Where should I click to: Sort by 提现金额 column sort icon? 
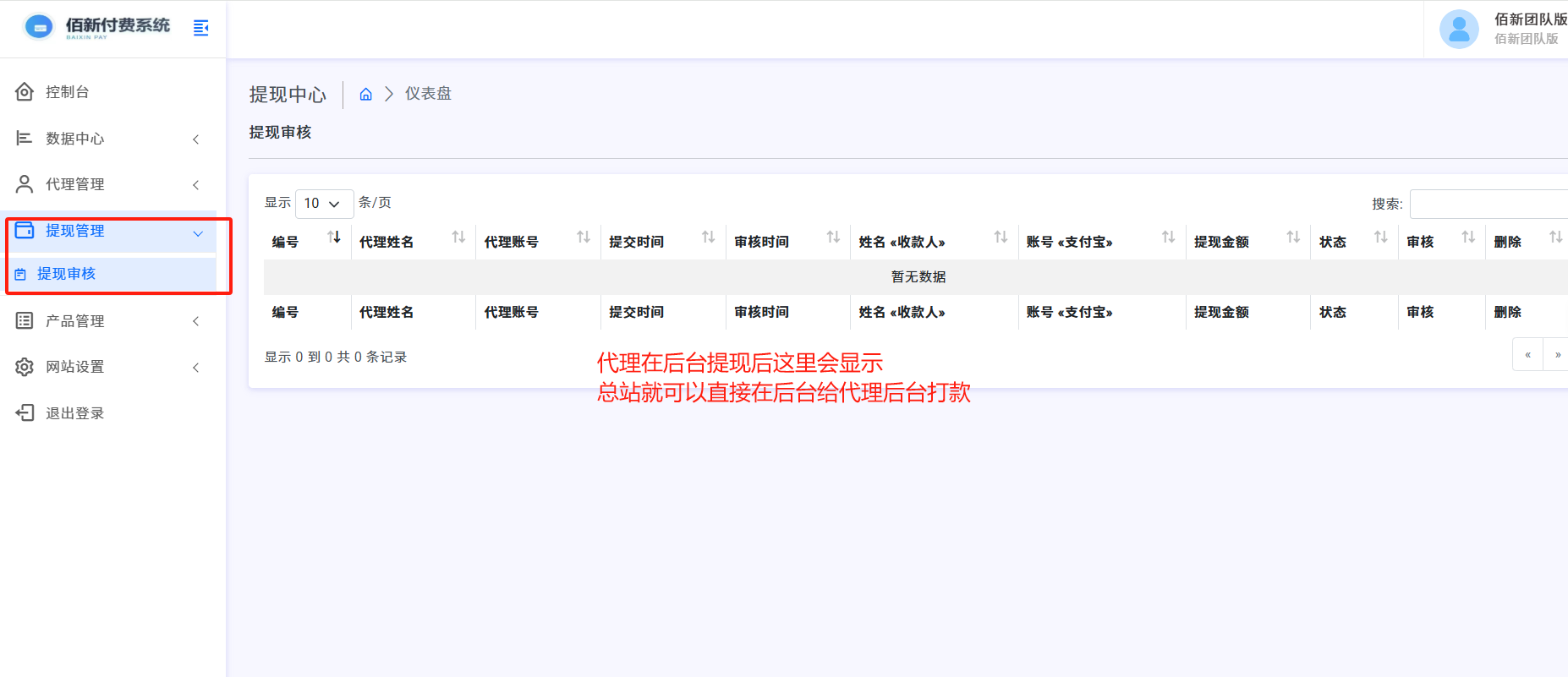click(1293, 237)
